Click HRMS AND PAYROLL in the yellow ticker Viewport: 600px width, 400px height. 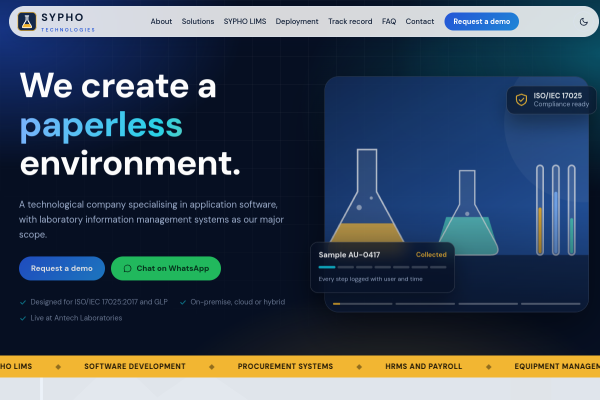[x=424, y=366]
